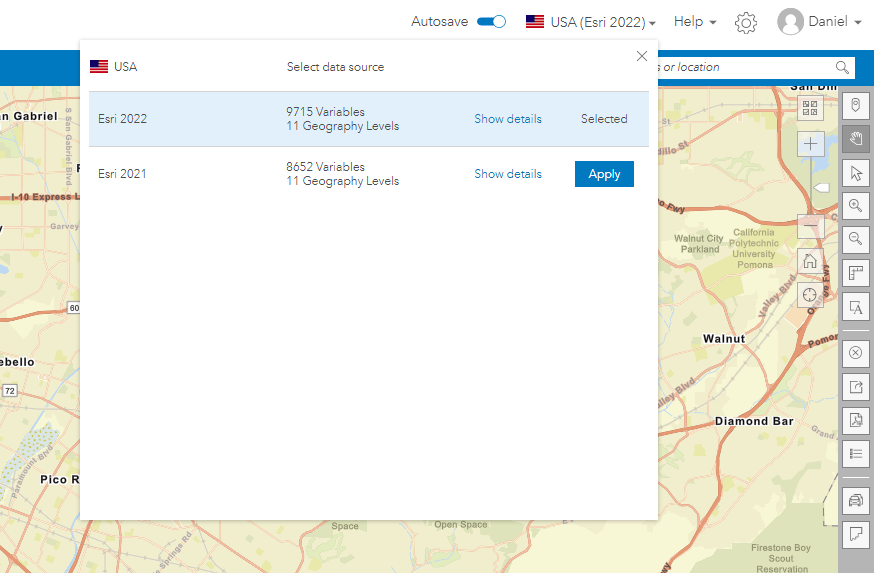The image size is (874, 573).
Task: Click the export to PDF icon
Action: pyautogui.click(x=856, y=420)
